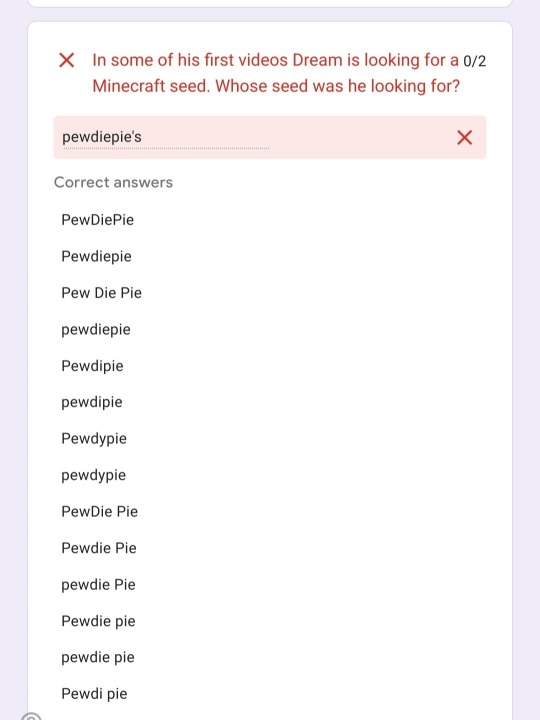Viewport: 540px width, 720px height.
Task: Select the "Pewdiepie" capitalized answer
Action: pyautogui.click(x=96, y=256)
